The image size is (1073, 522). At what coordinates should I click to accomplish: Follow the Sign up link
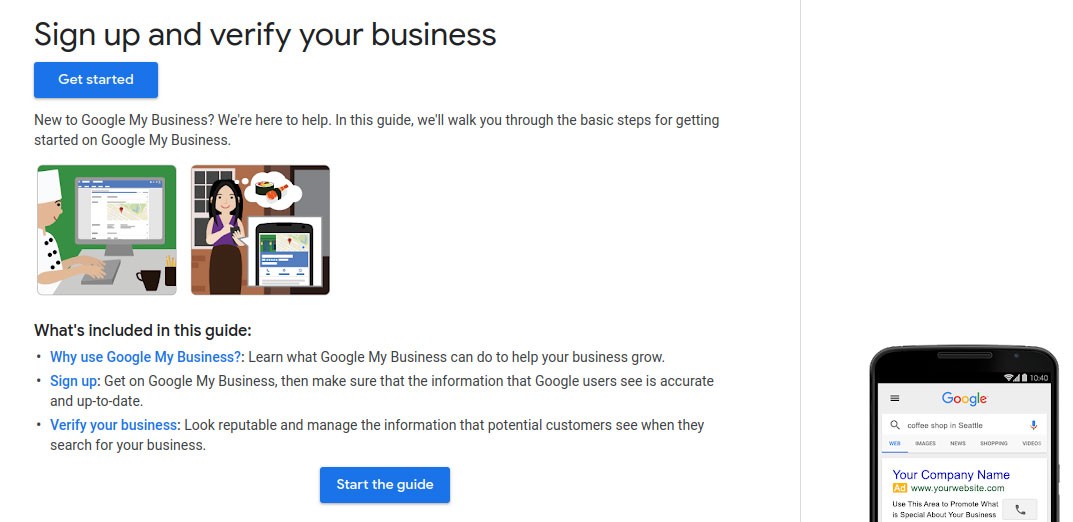coord(74,381)
